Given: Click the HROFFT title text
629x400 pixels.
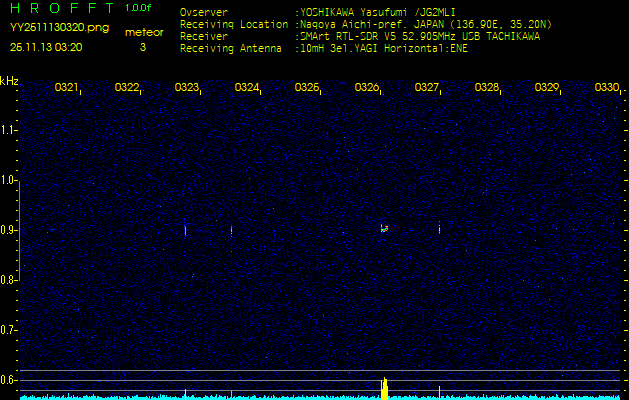Looking at the screenshot, I should [62, 9].
